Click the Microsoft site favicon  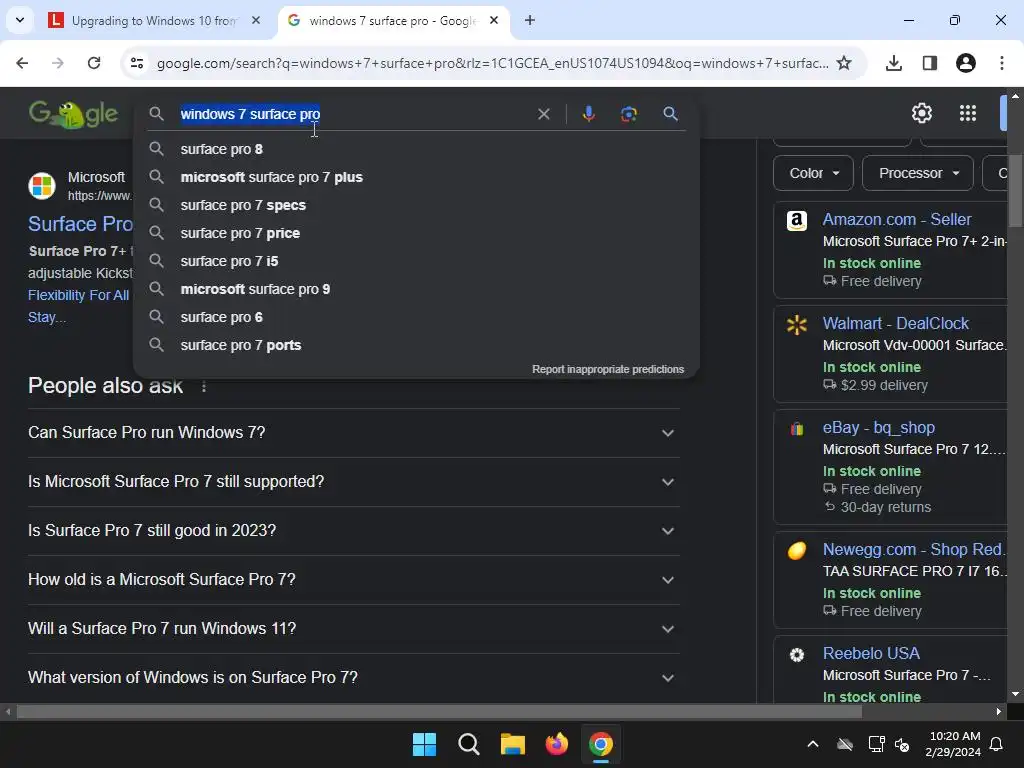[x=42, y=185]
